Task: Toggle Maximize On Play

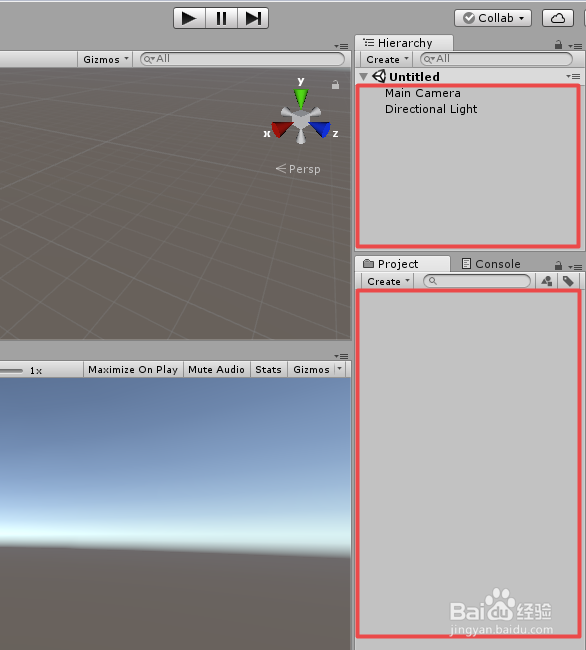Action: (x=133, y=369)
